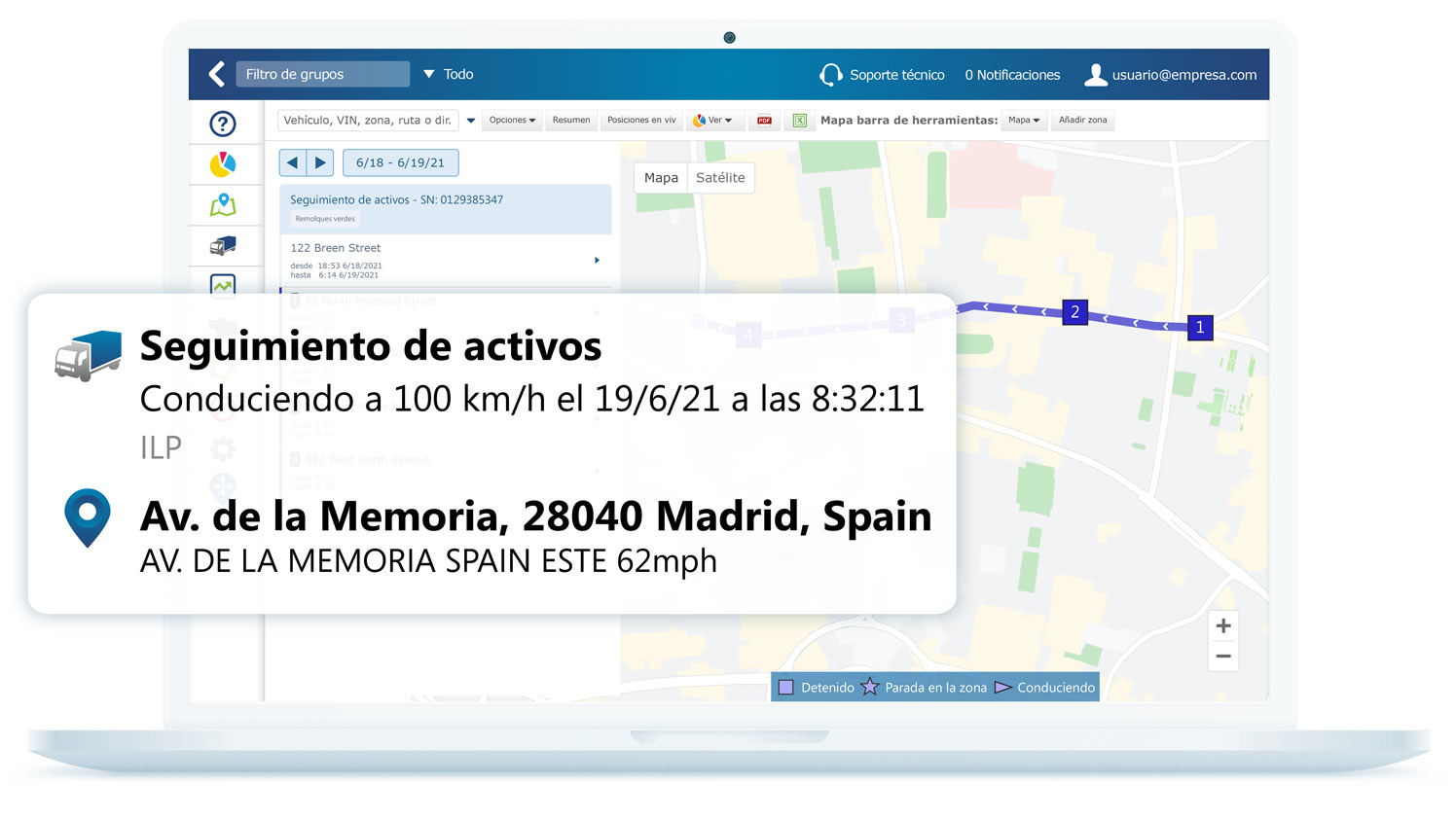Image resolution: width=1456 pixels, height=819 pixels.
Task: Open the help question mark icon
Action: pos(223,124)
